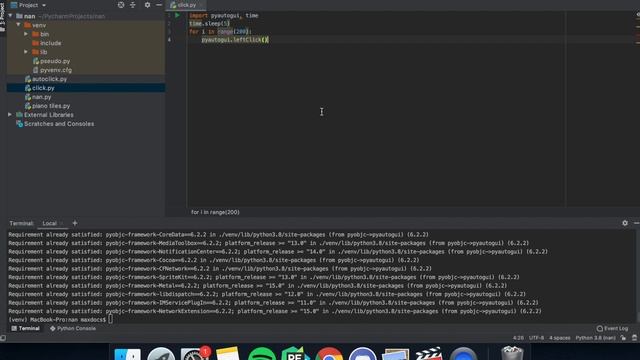Click the 4:26 cursor position indicator
The image size is (640, 360).
coord(518,338)
